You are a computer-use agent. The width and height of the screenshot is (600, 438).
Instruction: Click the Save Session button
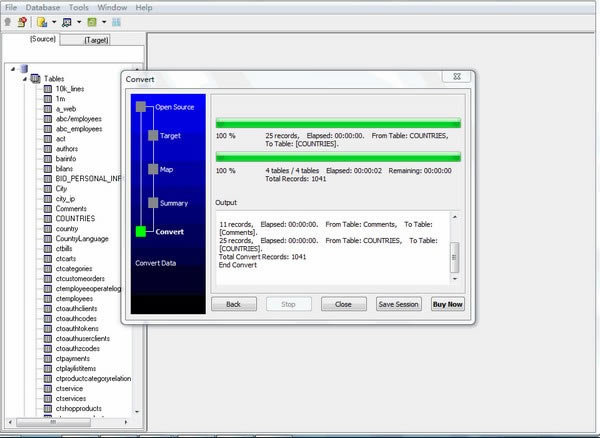pos(398,304)
